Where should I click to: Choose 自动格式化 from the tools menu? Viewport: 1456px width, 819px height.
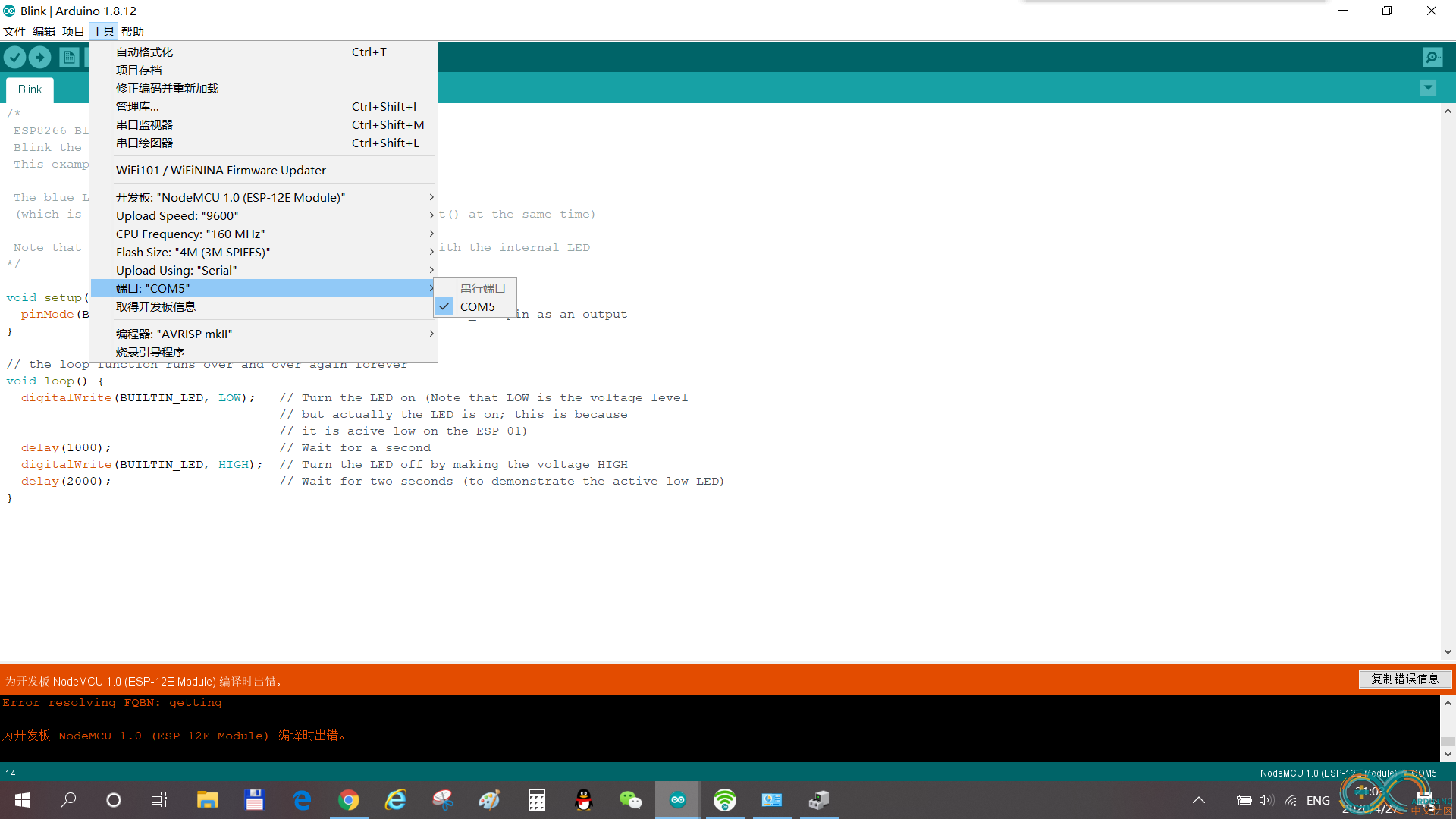pos(263,52)
